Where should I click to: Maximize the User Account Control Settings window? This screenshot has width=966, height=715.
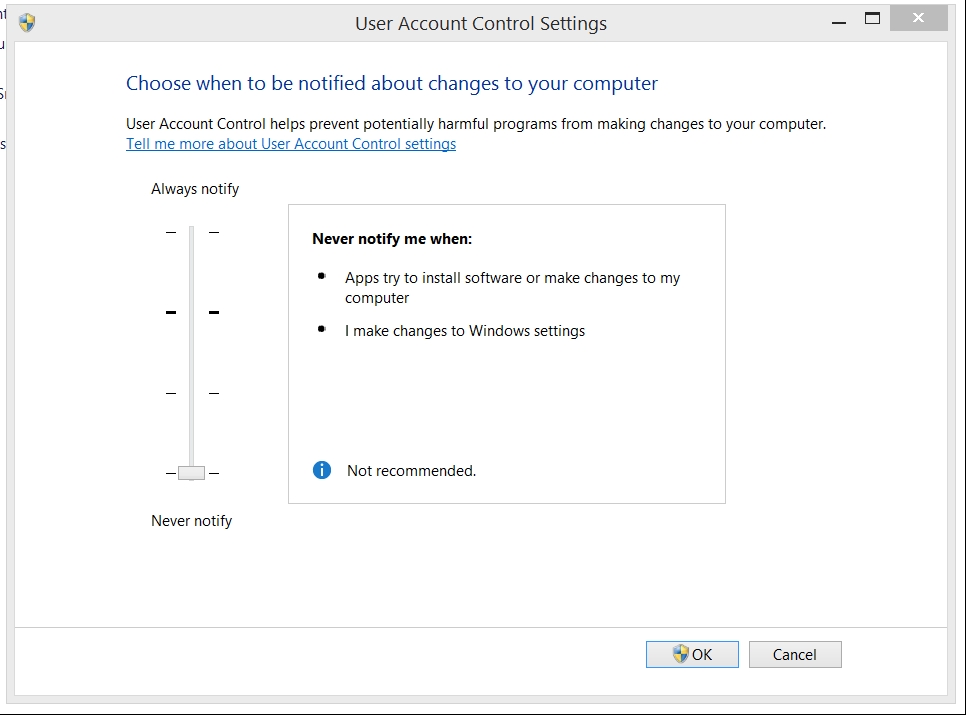point(872,19)
